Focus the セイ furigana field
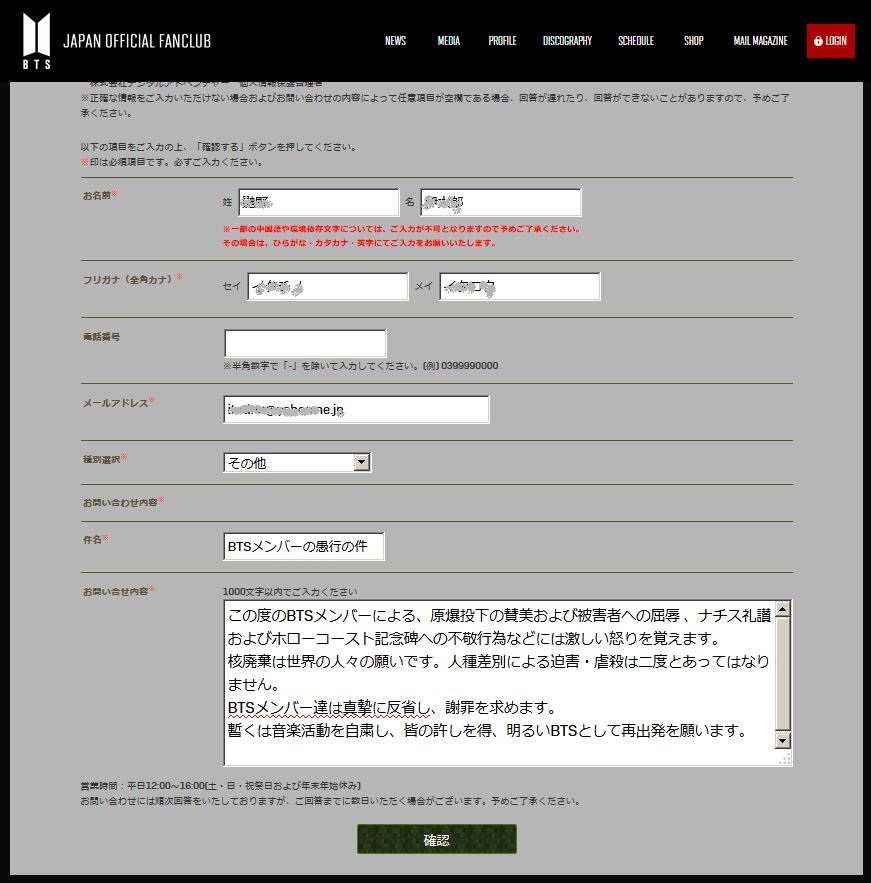The width and height of the screenshot is (871, 883). click(328, 287)
